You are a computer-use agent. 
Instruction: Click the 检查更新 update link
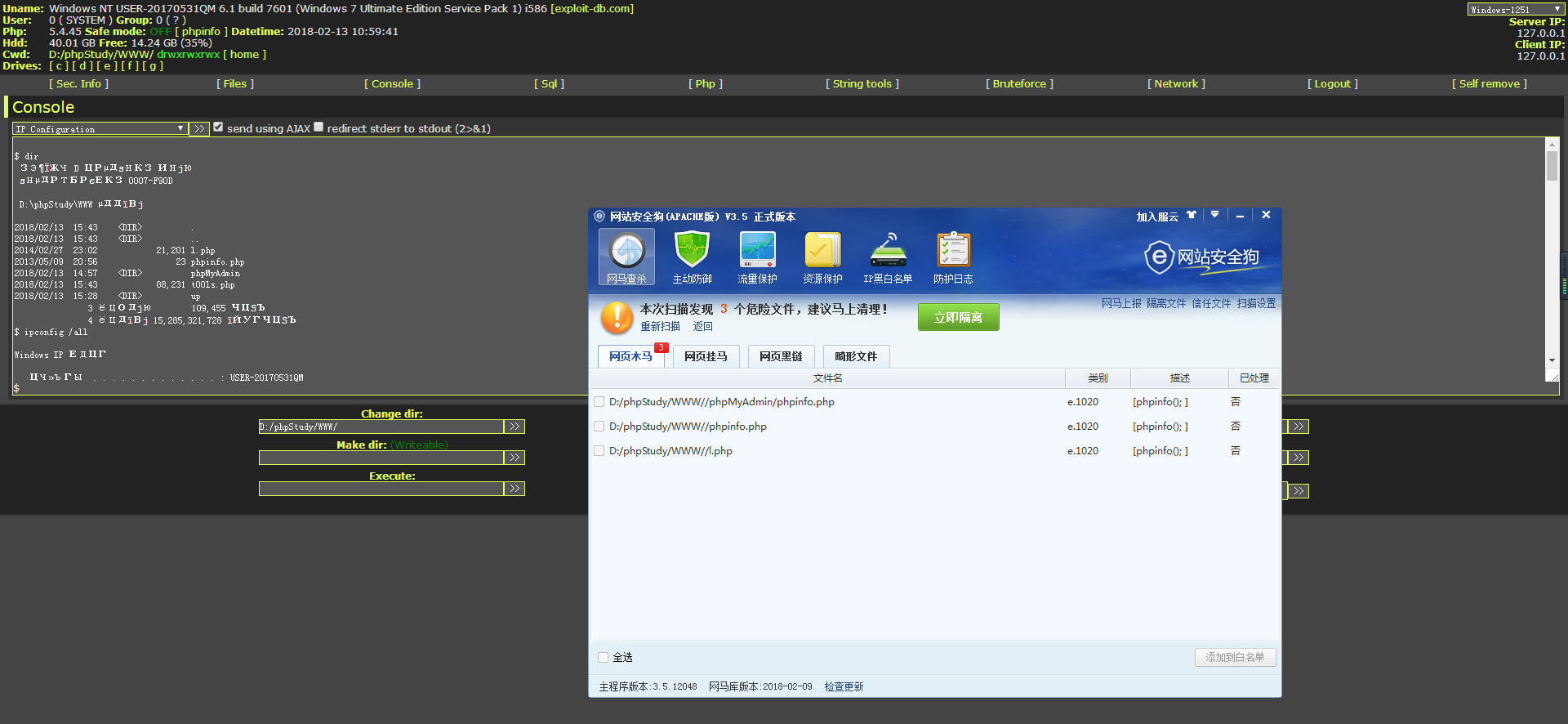(x=844, y=686)
